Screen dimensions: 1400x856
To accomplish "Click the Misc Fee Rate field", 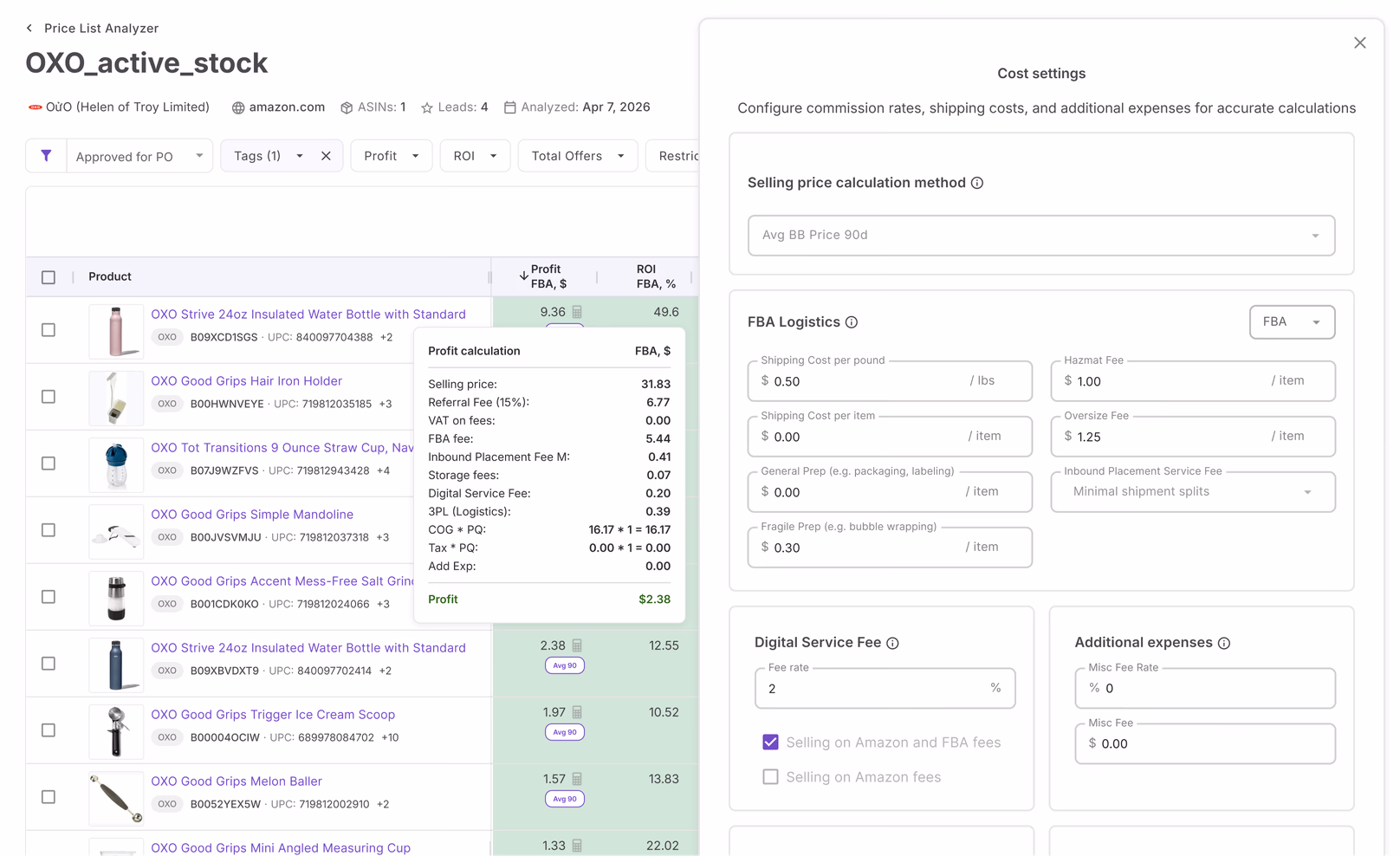I will point(1205,689).
